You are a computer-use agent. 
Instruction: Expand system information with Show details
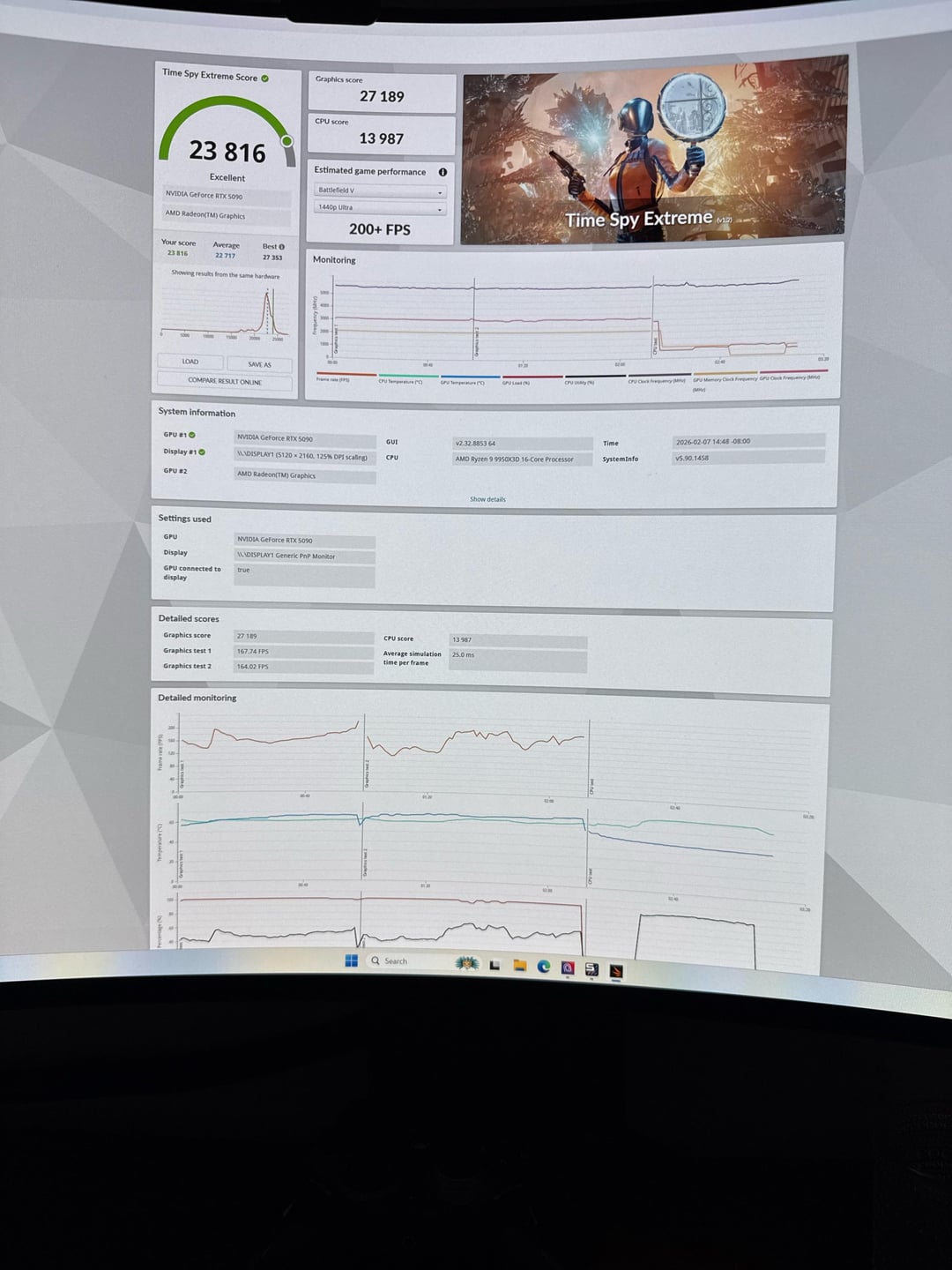pos(487,499)
